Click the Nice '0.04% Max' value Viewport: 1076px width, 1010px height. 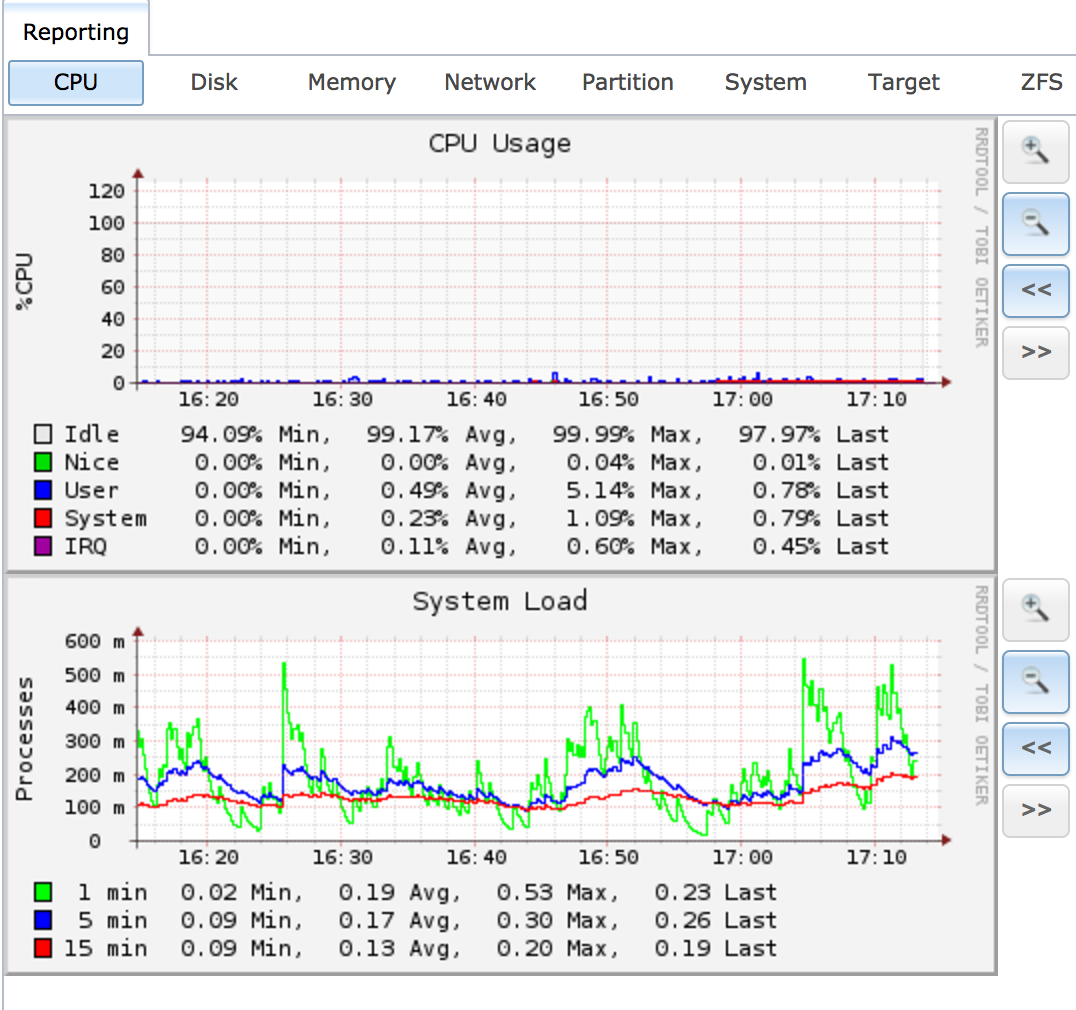(635, 462)
